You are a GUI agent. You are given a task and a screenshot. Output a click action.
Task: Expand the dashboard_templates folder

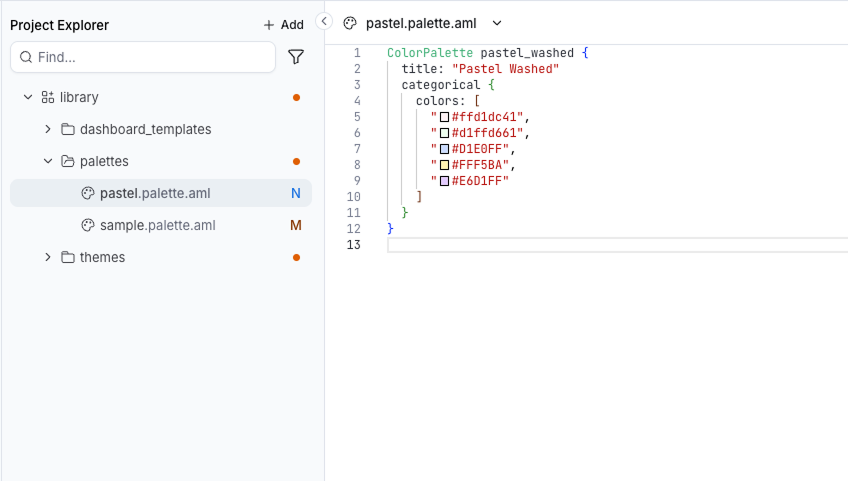[48, 129]
